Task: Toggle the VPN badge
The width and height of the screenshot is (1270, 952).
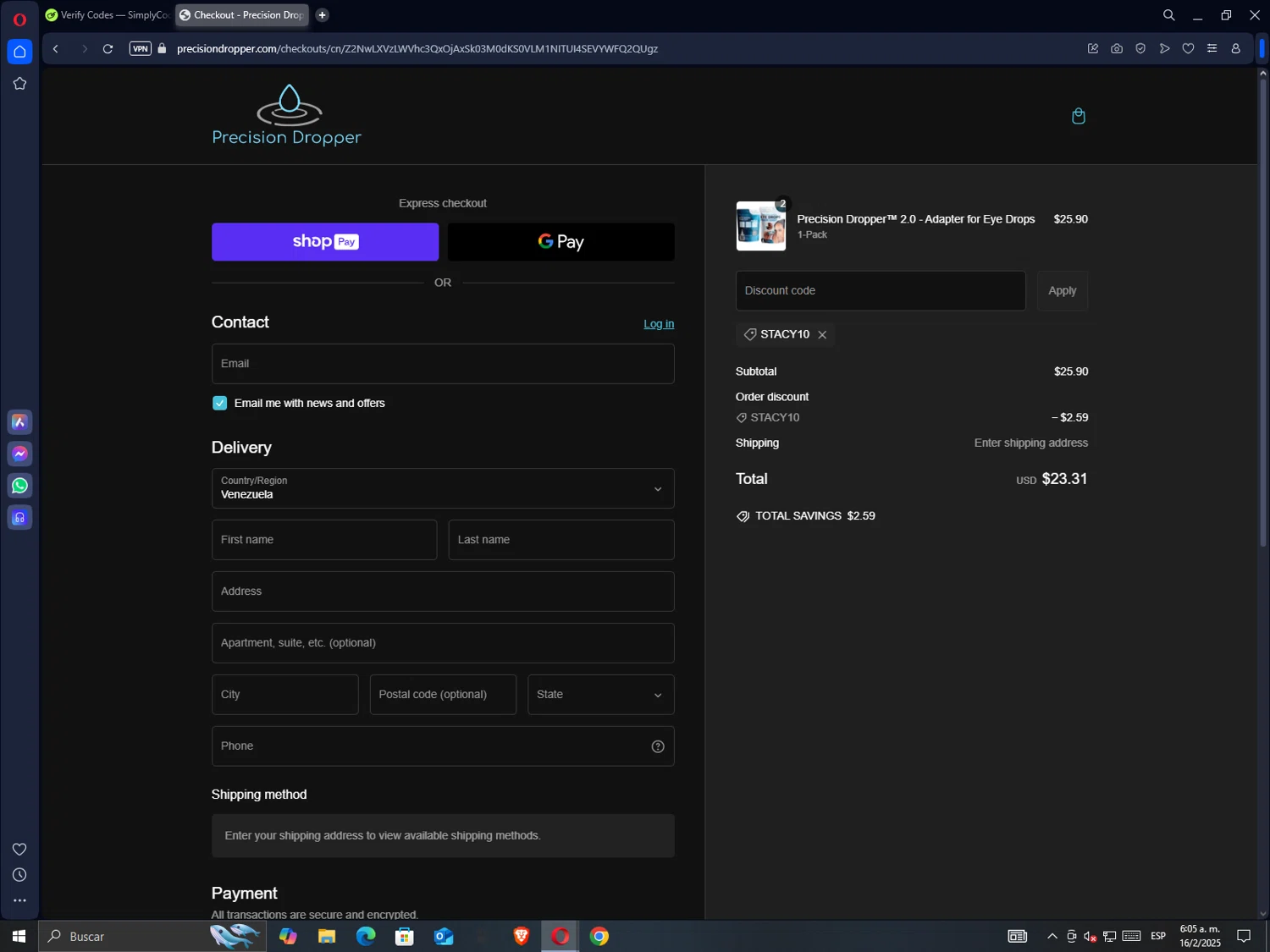Action: (x=141, y=49)
